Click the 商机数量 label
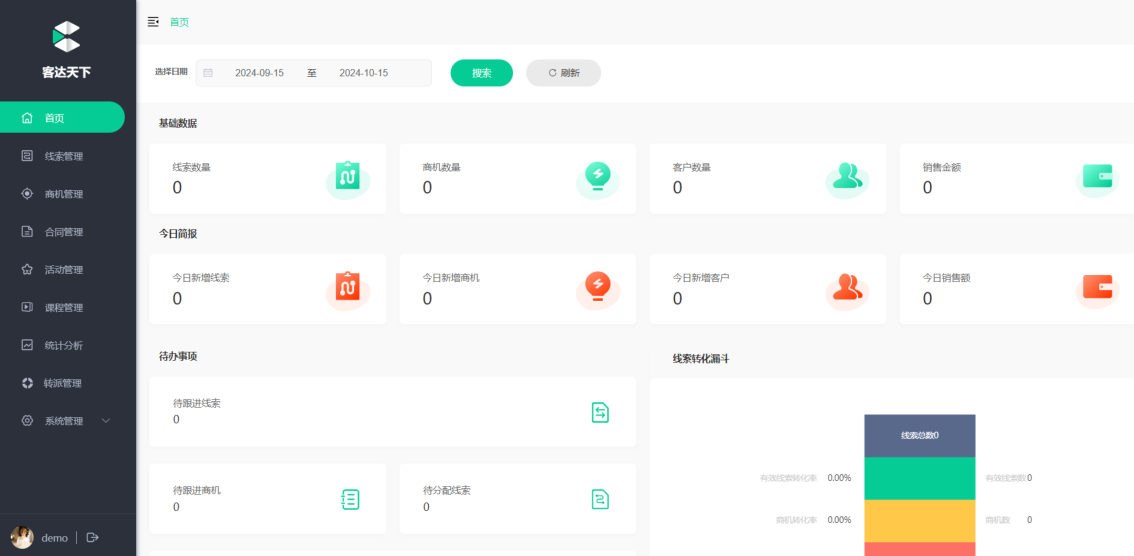Viewport: 1134px width, 556px height. (x=441, y=167)
